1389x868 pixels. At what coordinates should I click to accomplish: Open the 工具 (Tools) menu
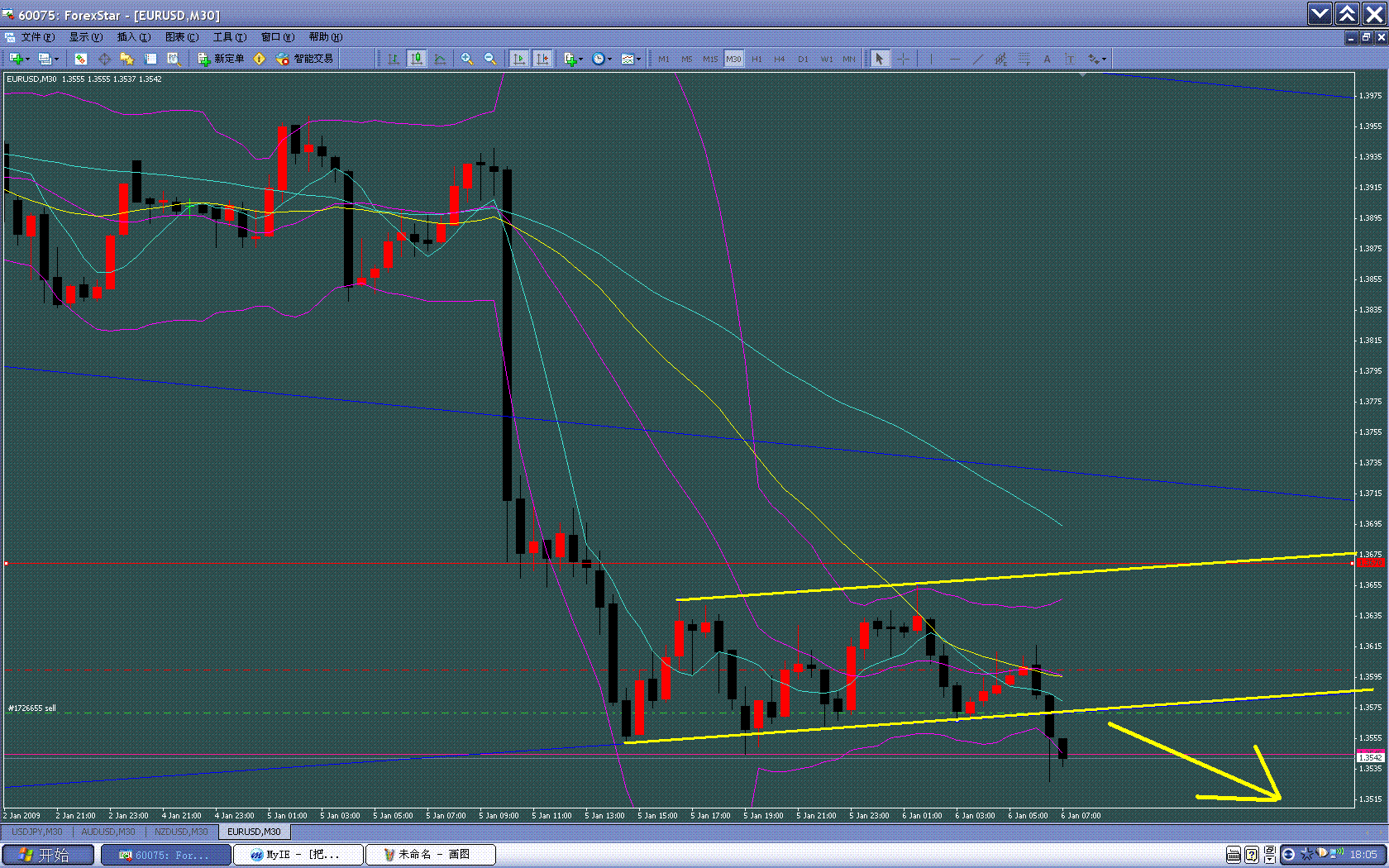(230, 37)
